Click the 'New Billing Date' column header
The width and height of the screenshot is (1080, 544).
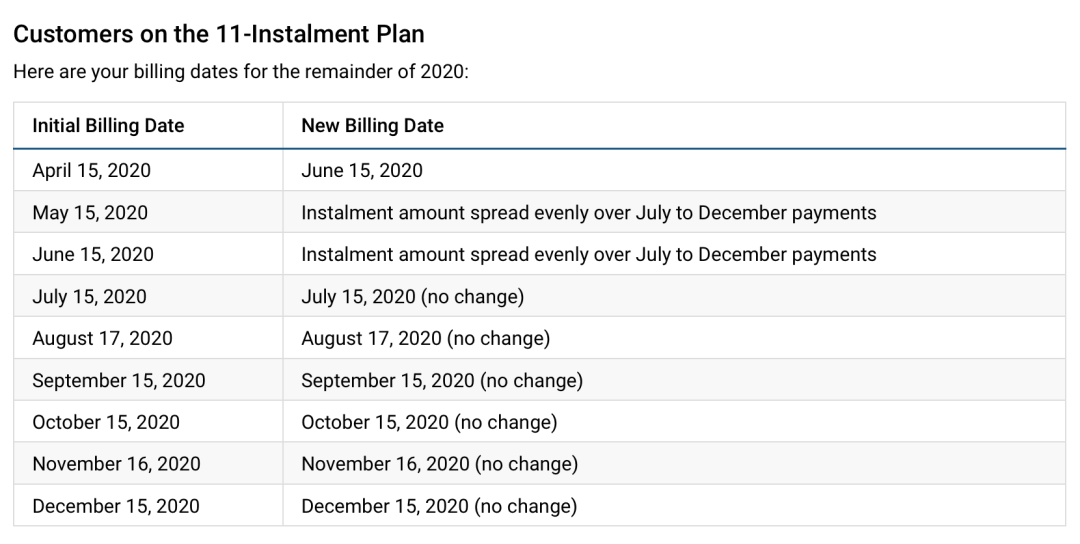point(372,125)
